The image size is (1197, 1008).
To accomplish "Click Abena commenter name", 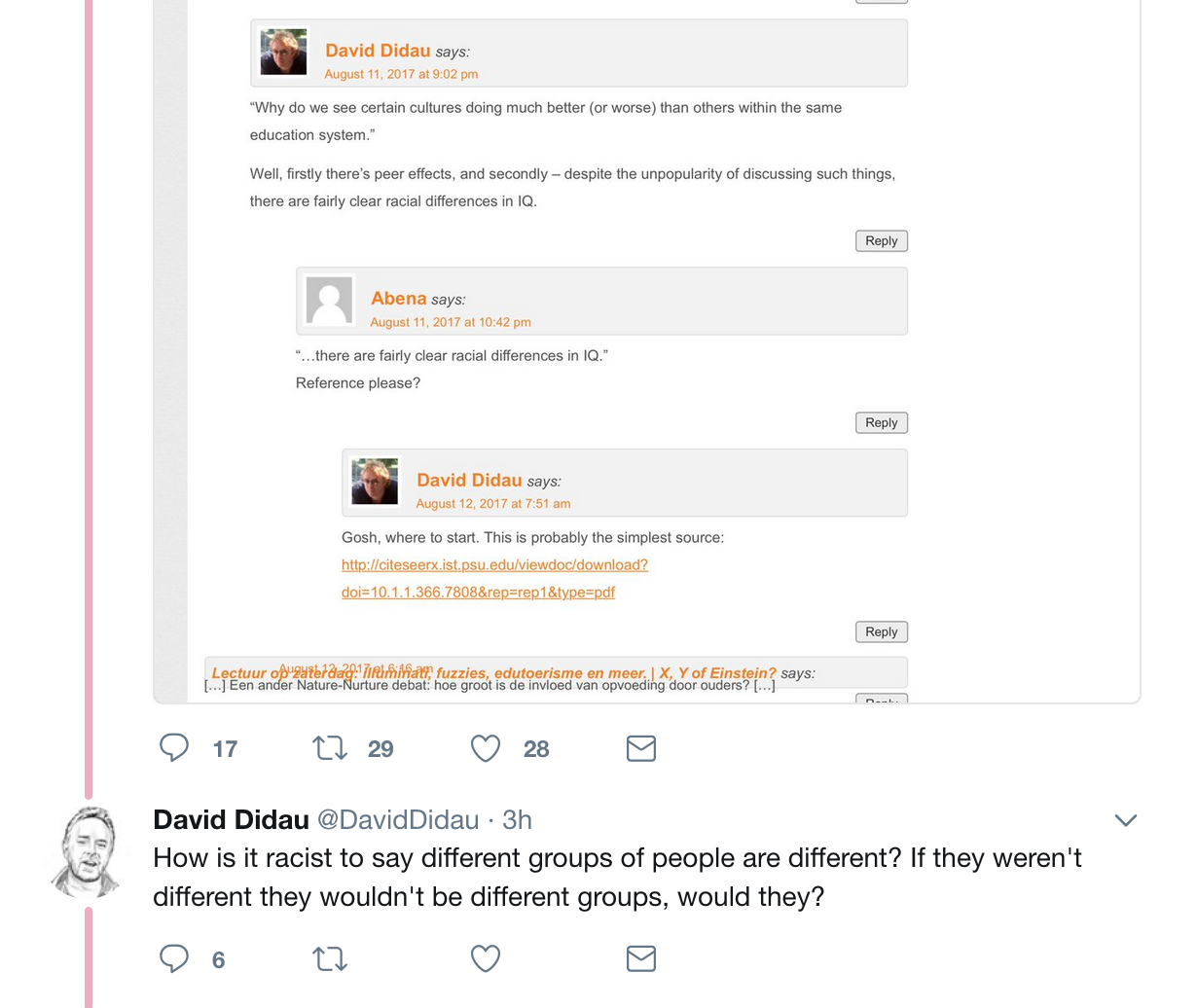I will [399, 298].
